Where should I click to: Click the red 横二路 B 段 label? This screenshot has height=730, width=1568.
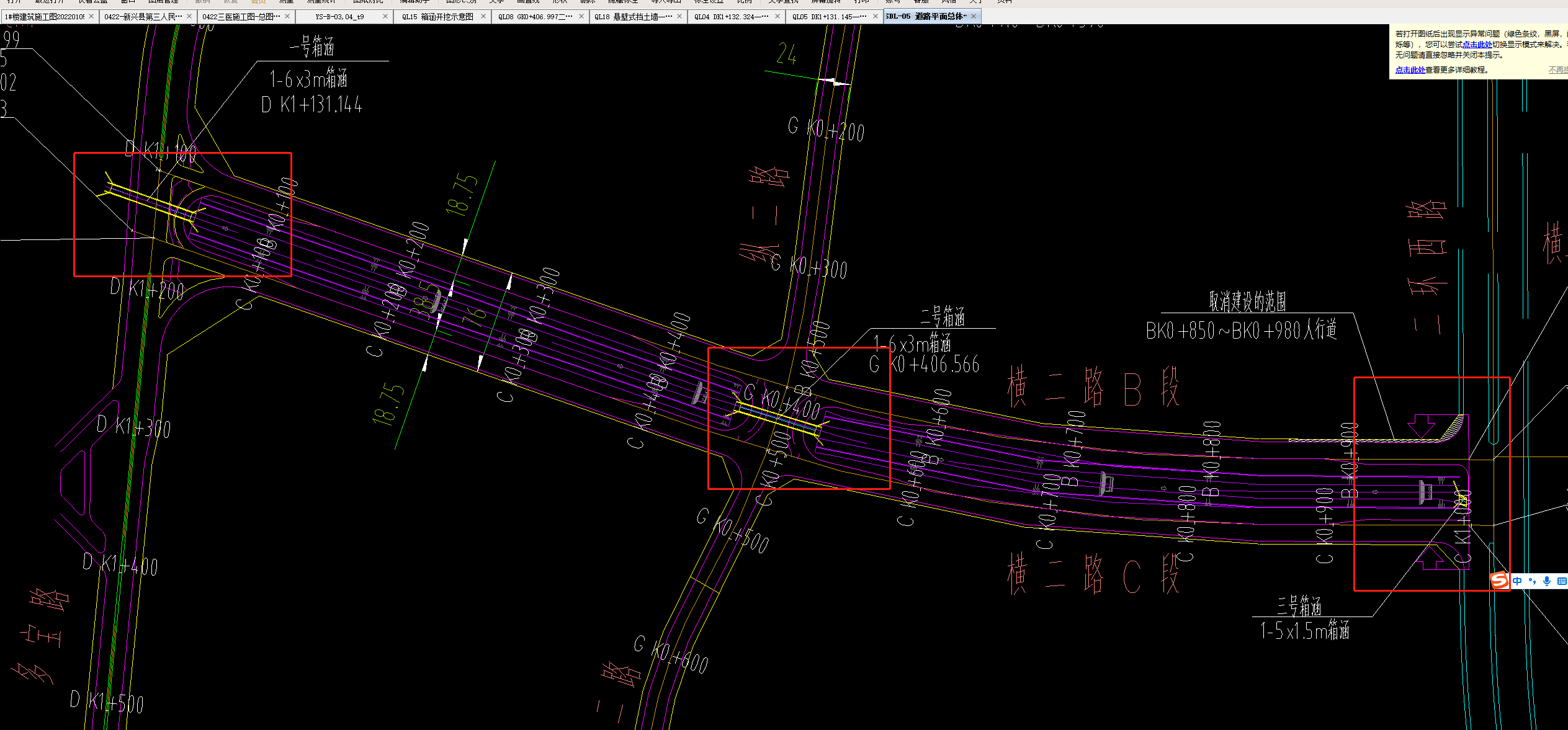pos(1093,386)
